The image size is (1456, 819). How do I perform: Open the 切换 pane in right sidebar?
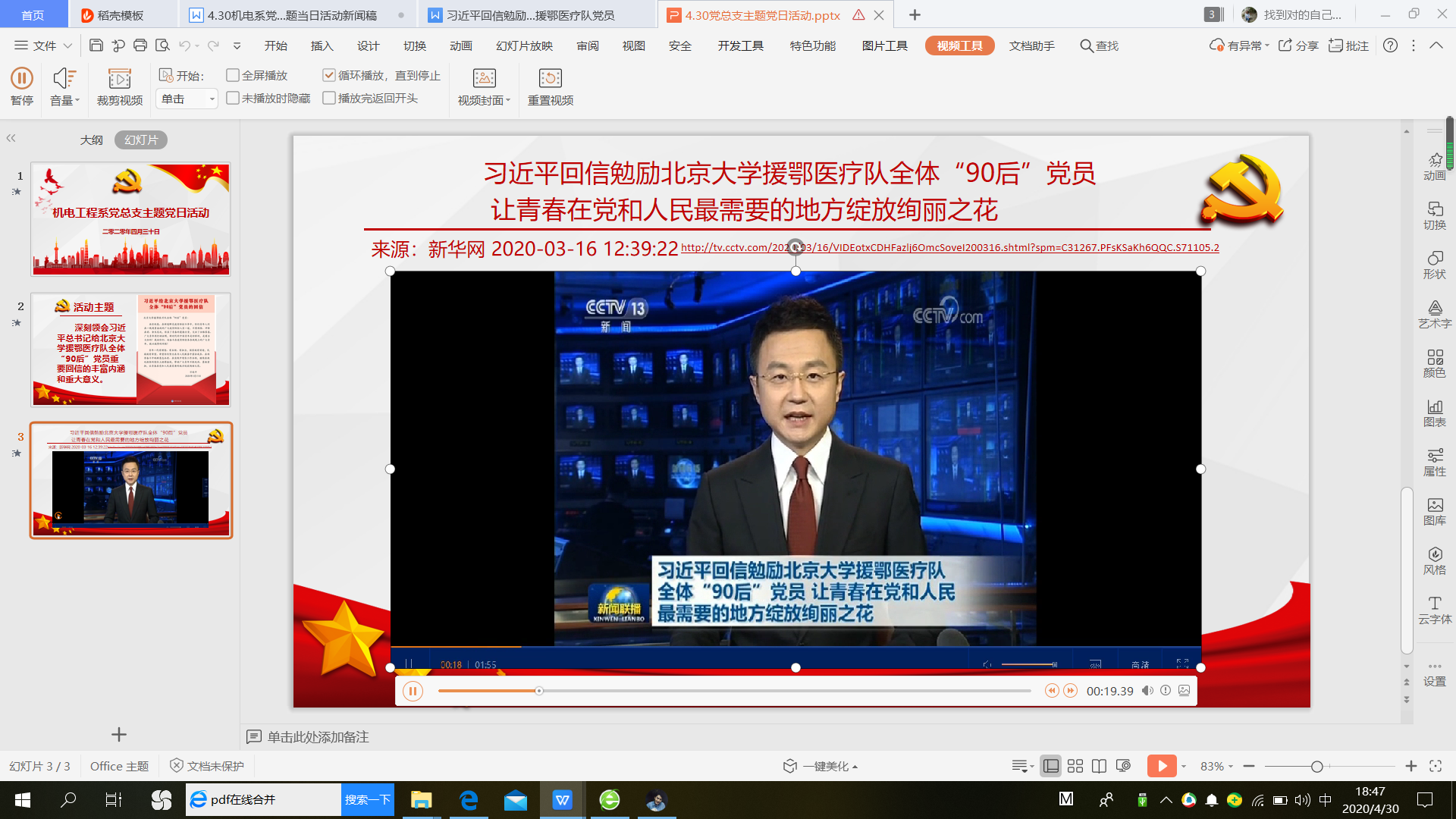[x=1434, y=215]
